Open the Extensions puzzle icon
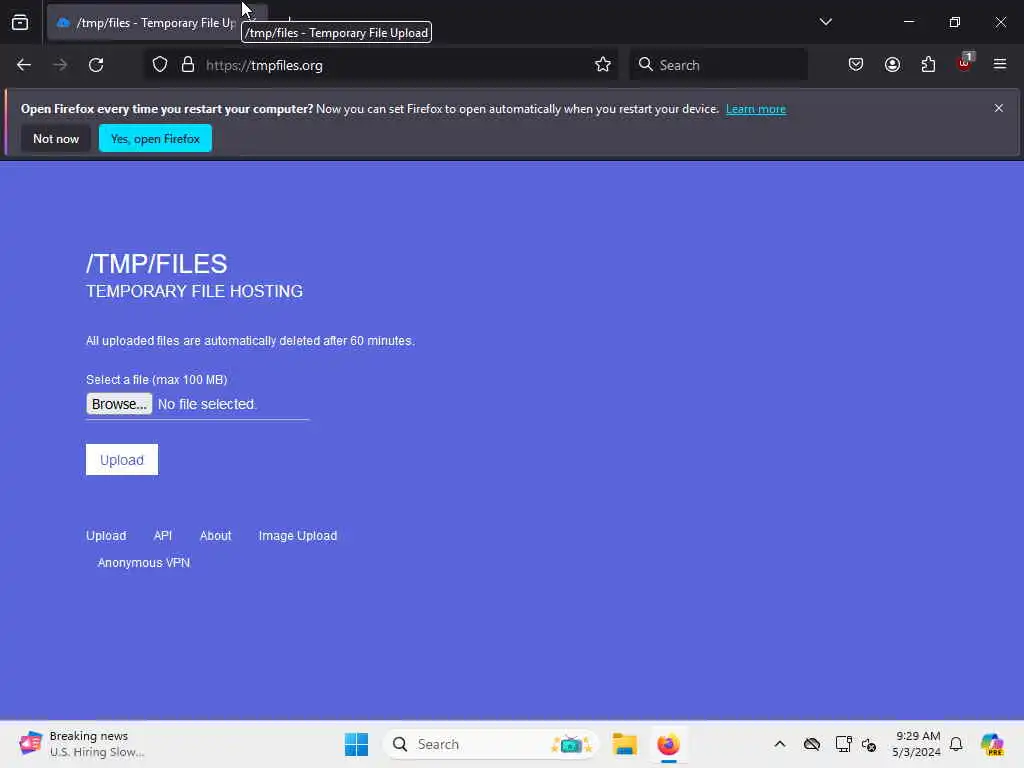 pyautogui.click(x=928, y=65)
